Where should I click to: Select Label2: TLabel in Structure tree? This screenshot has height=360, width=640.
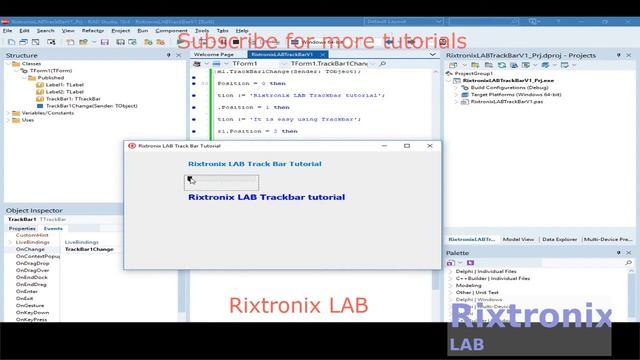64,92
